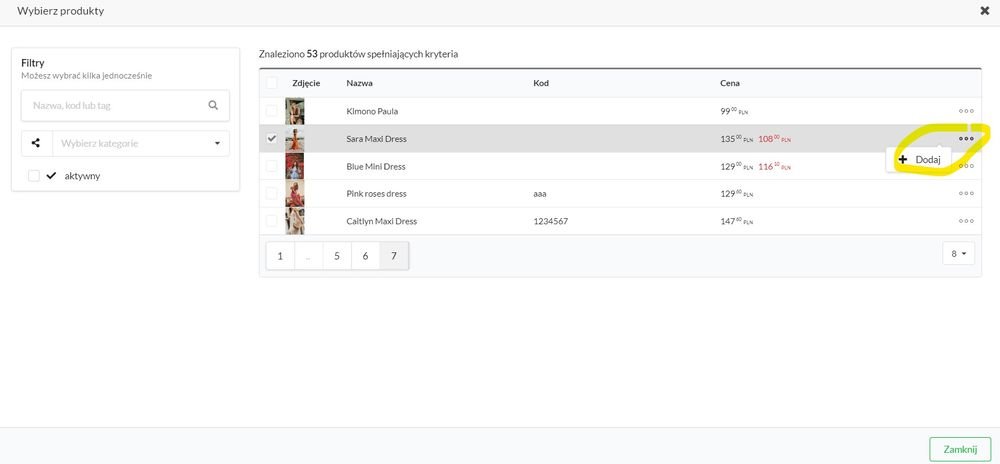Viewport: 1000px width, 464px height.
Task: Expand the Wybierz kategorie dropdown
Action: pyautogui.click(x=141, y=143)
